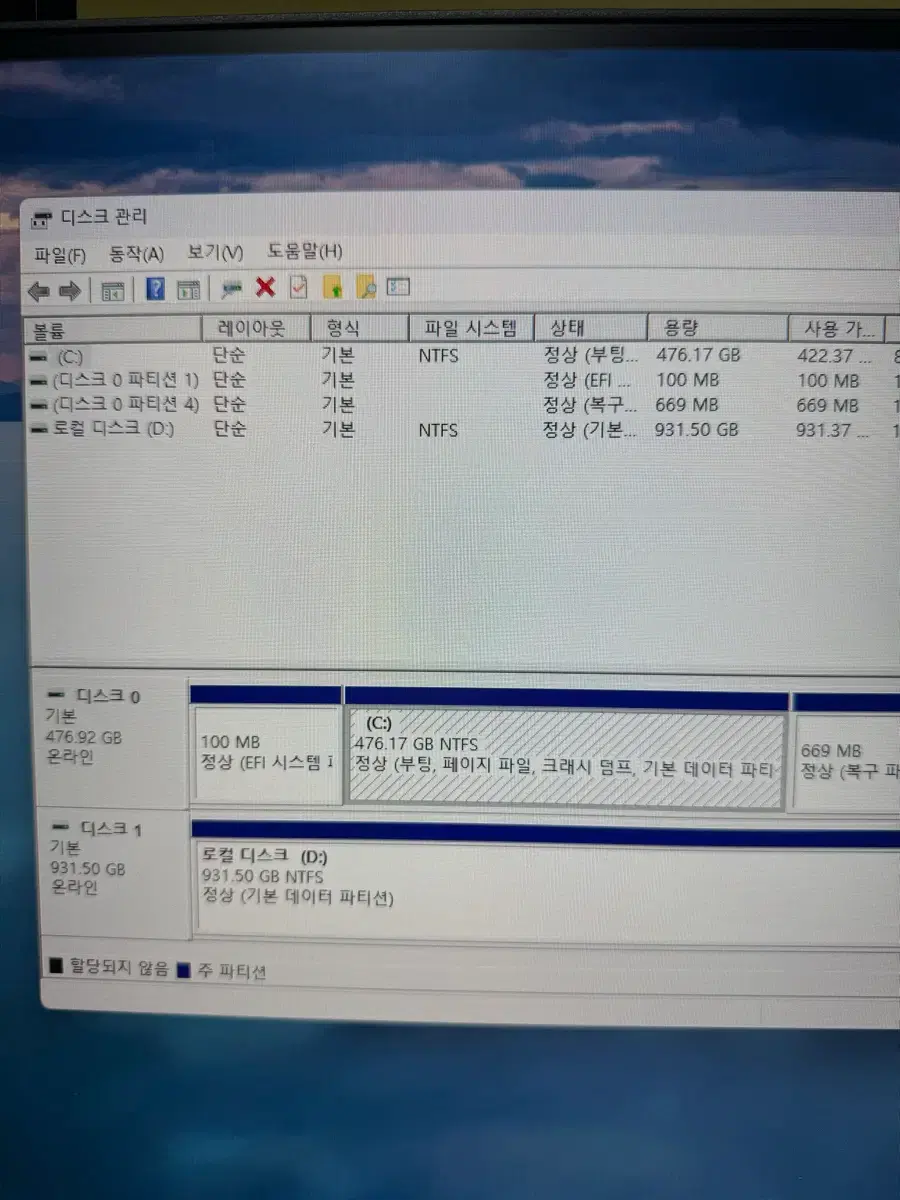Screen dimensions: 900x1200
Task: Sort by the 상태 column header
Action: pyautogui.click(x=591, y=327)
